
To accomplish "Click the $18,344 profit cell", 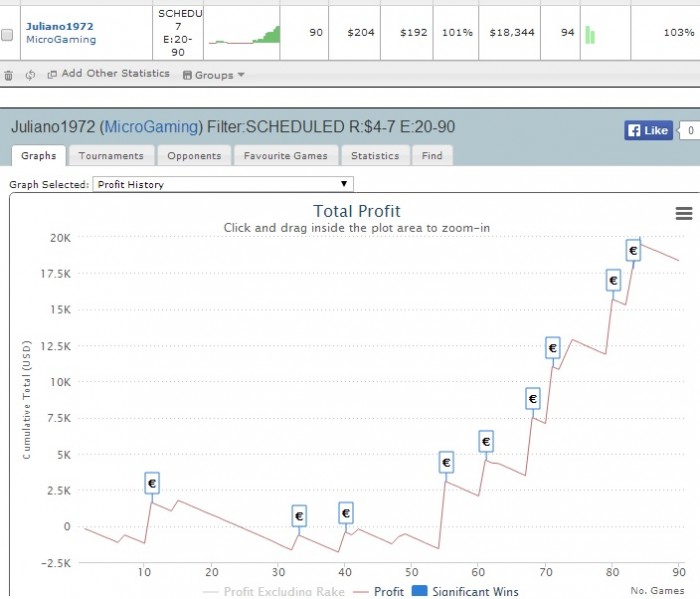I will 512,33.
